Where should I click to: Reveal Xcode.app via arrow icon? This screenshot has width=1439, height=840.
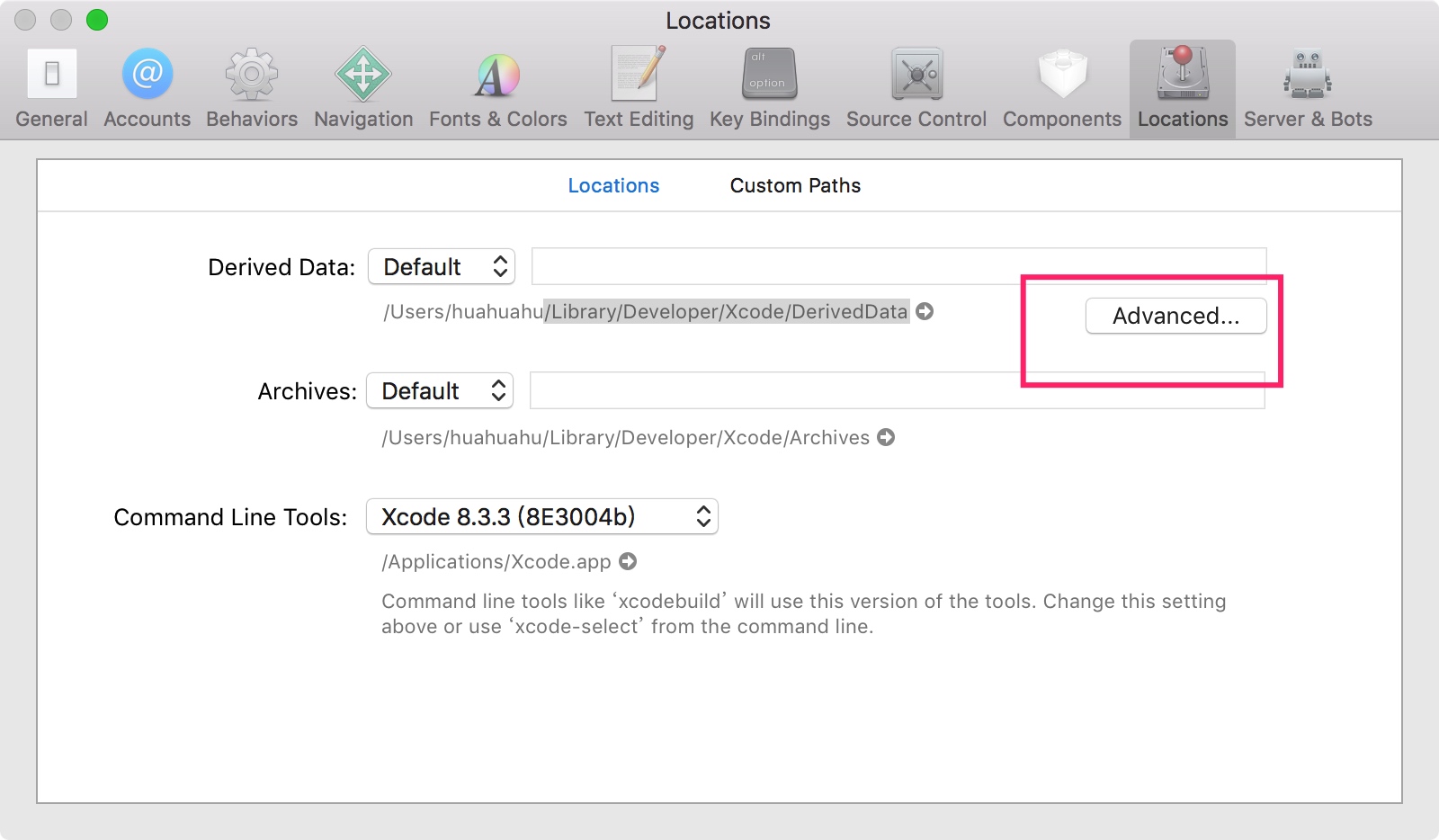point(628,561)
